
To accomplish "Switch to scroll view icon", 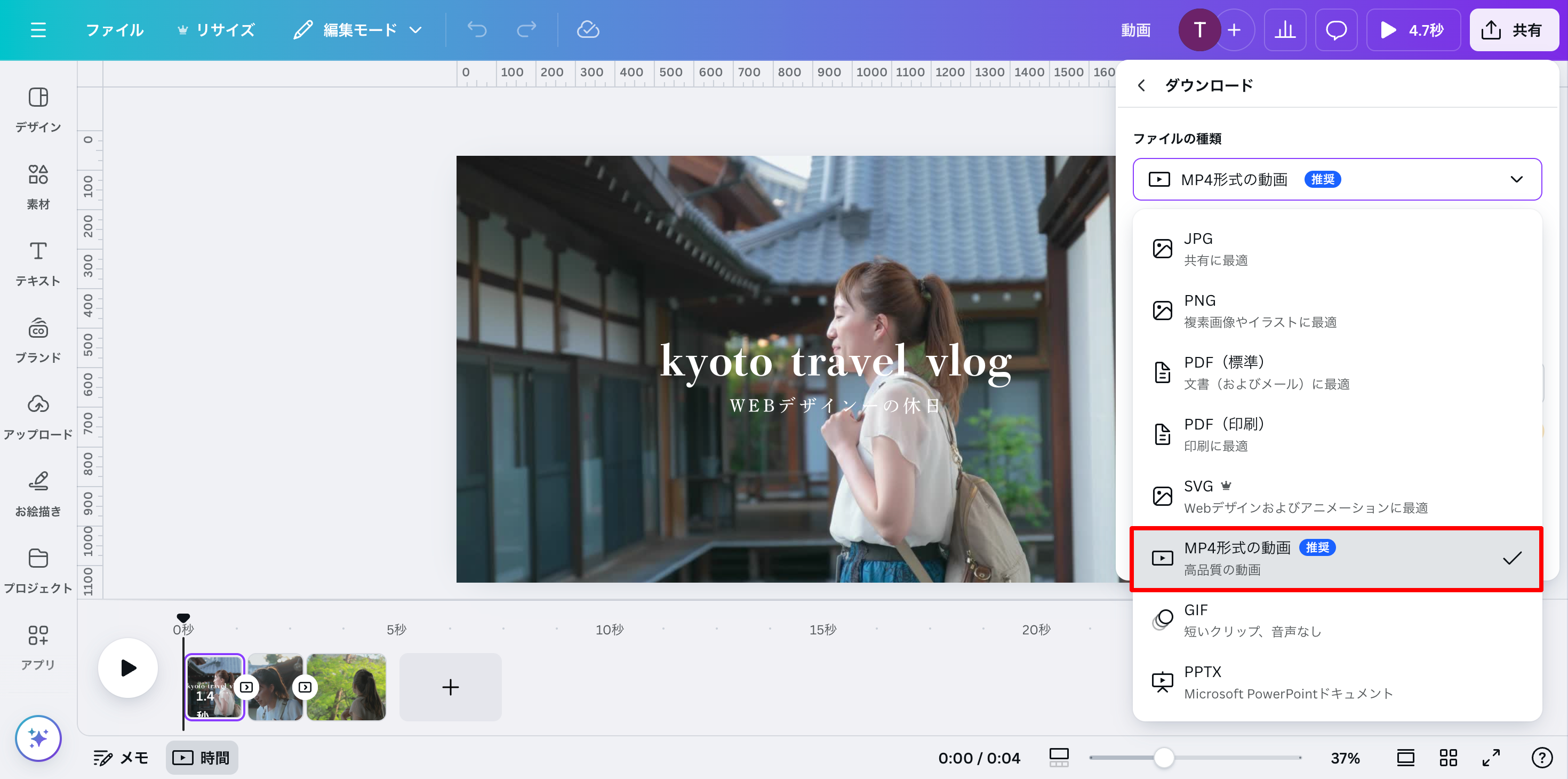I will pos(1405,758).
